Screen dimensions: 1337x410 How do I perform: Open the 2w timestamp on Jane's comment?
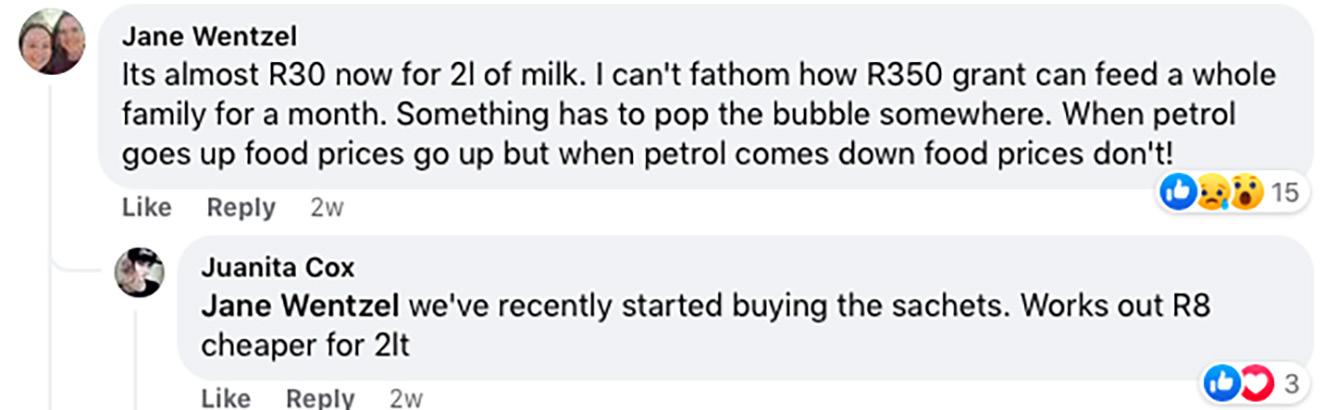pos(327,208)
